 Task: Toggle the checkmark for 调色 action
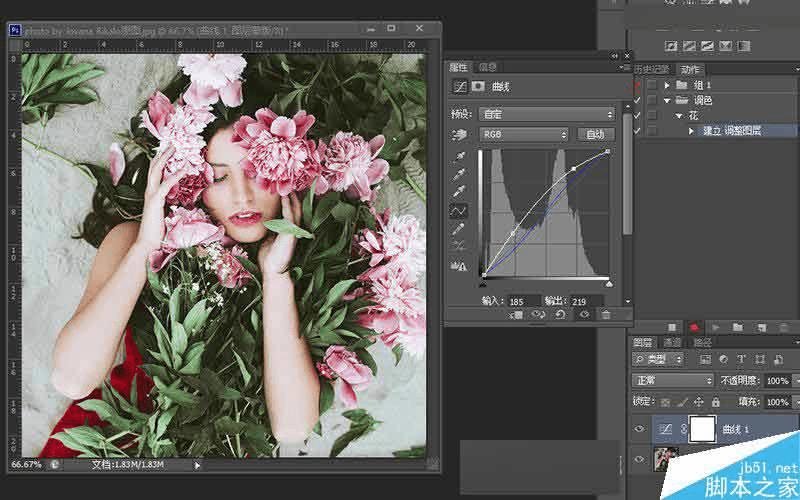coord(638,100)
